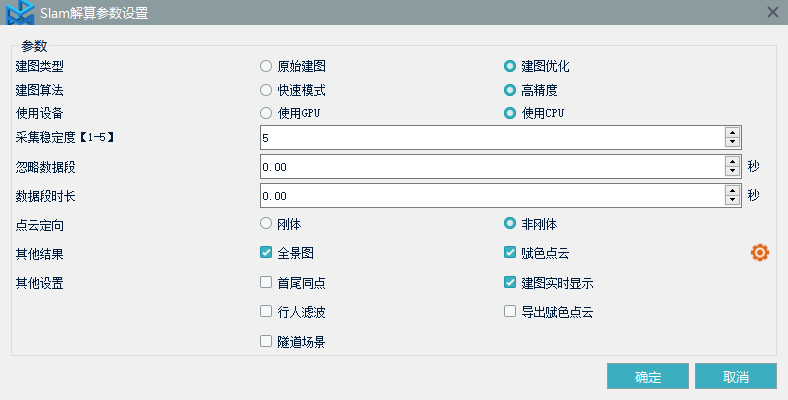
Task: Click the 数据段时长 value field
Action: (x=490, y=195)
